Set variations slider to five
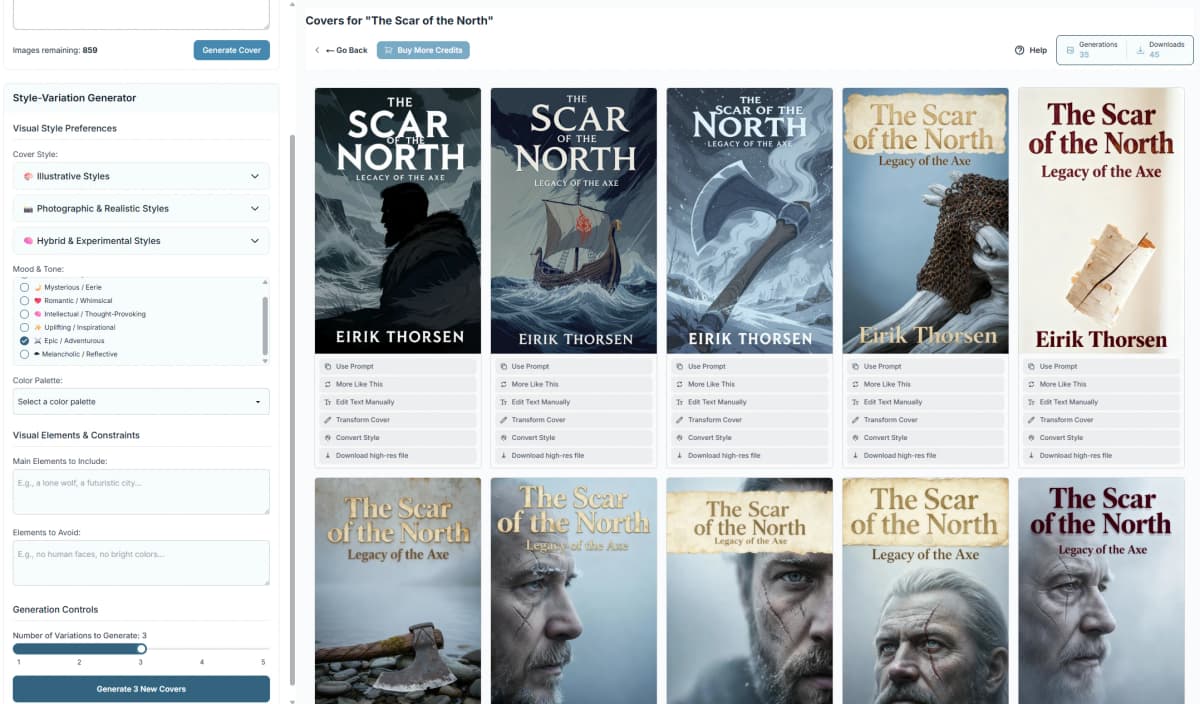The width and height of the screenshot is (1200, 704). pos(262,648)
